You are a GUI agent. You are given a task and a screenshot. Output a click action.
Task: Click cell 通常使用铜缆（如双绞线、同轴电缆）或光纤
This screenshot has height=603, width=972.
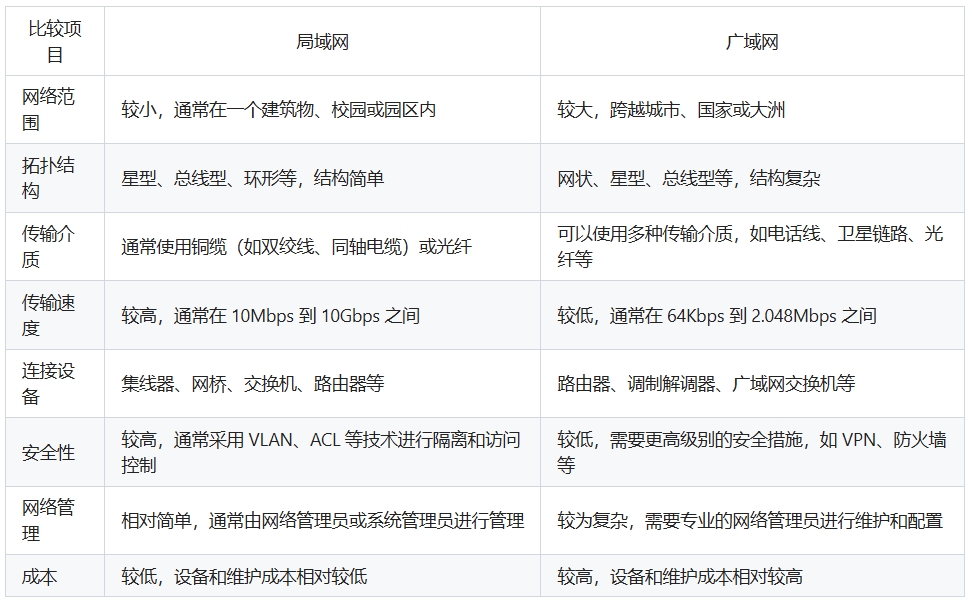coord(322,247)
